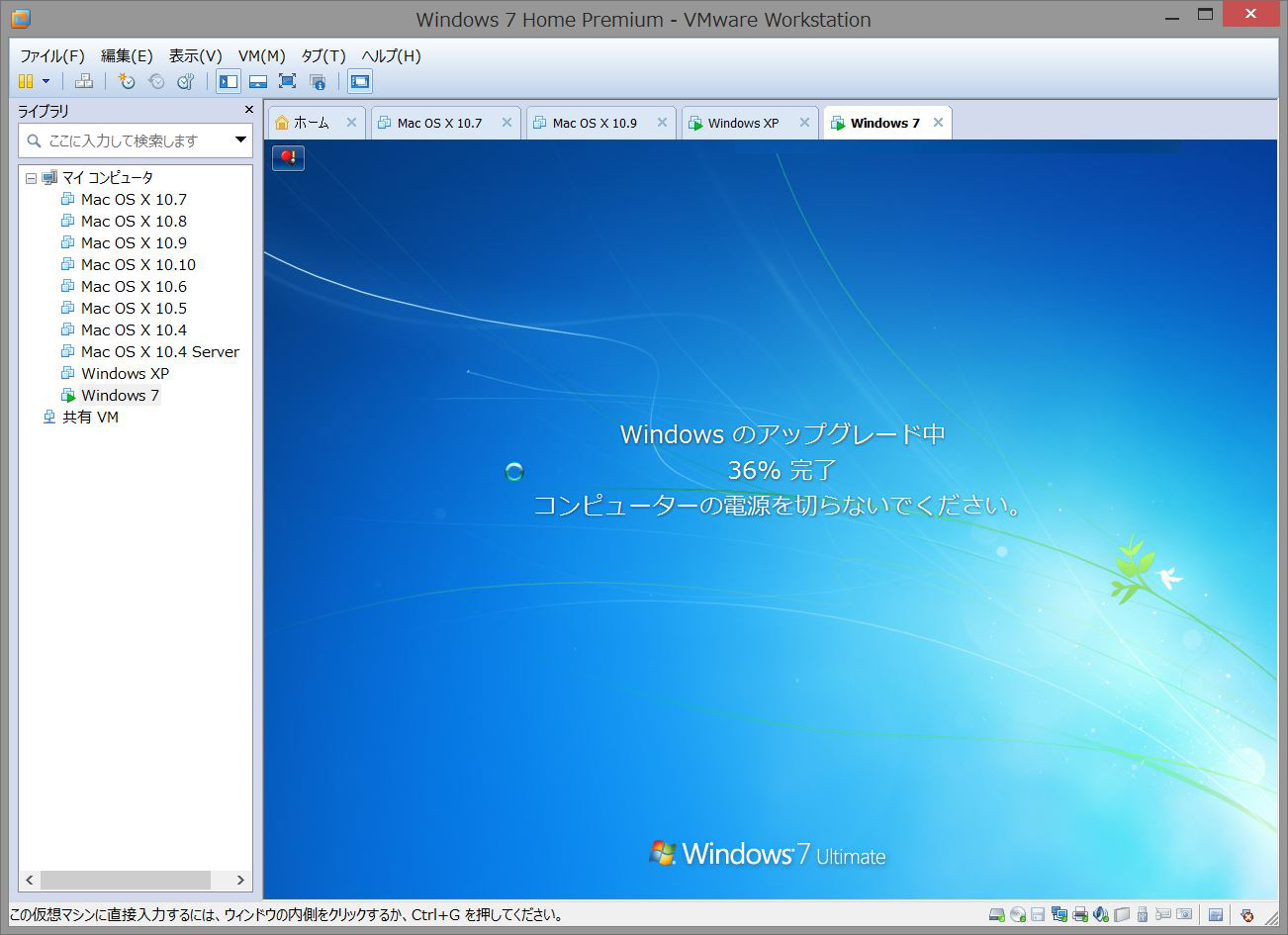This screenshot has height=935, width=1288.
Task: Select 共有 VM in library tree
Action: pos(90,417)
